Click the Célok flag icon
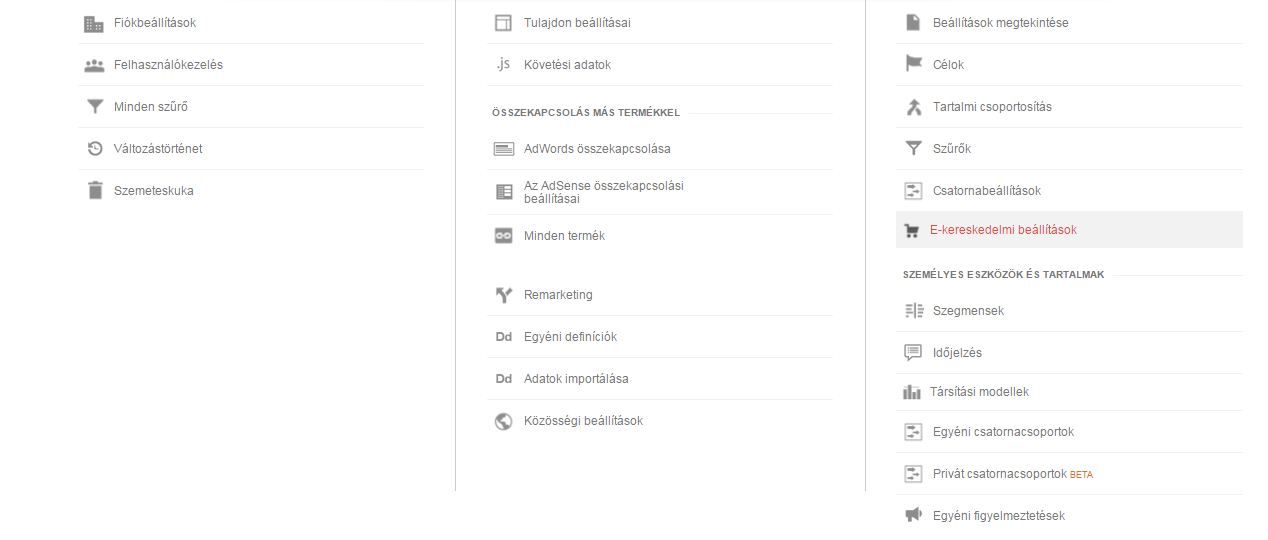This screenshot has width=1268, height=540. (913, 64)
